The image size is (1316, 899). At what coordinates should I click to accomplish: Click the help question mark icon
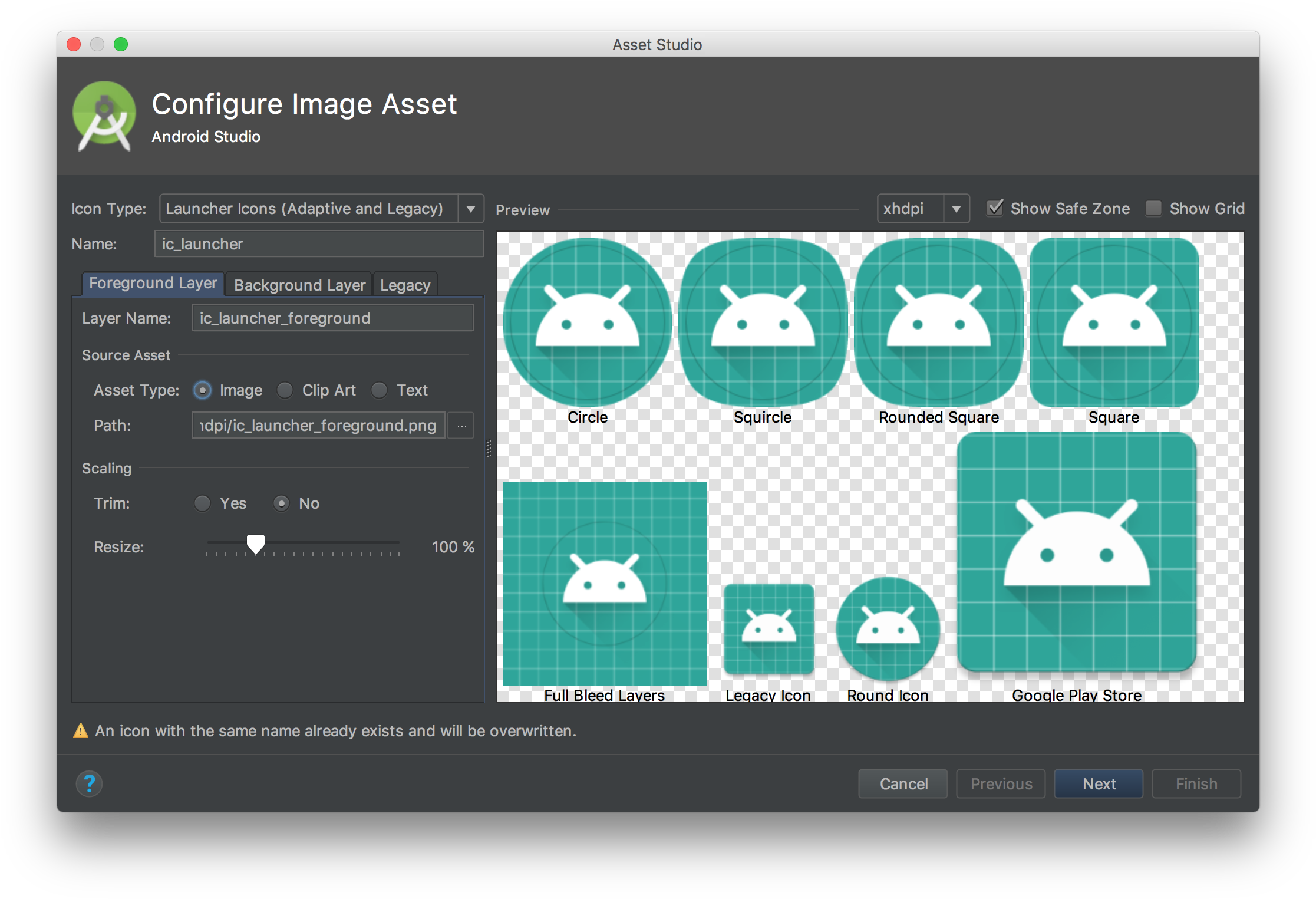[x=89, y=783]
